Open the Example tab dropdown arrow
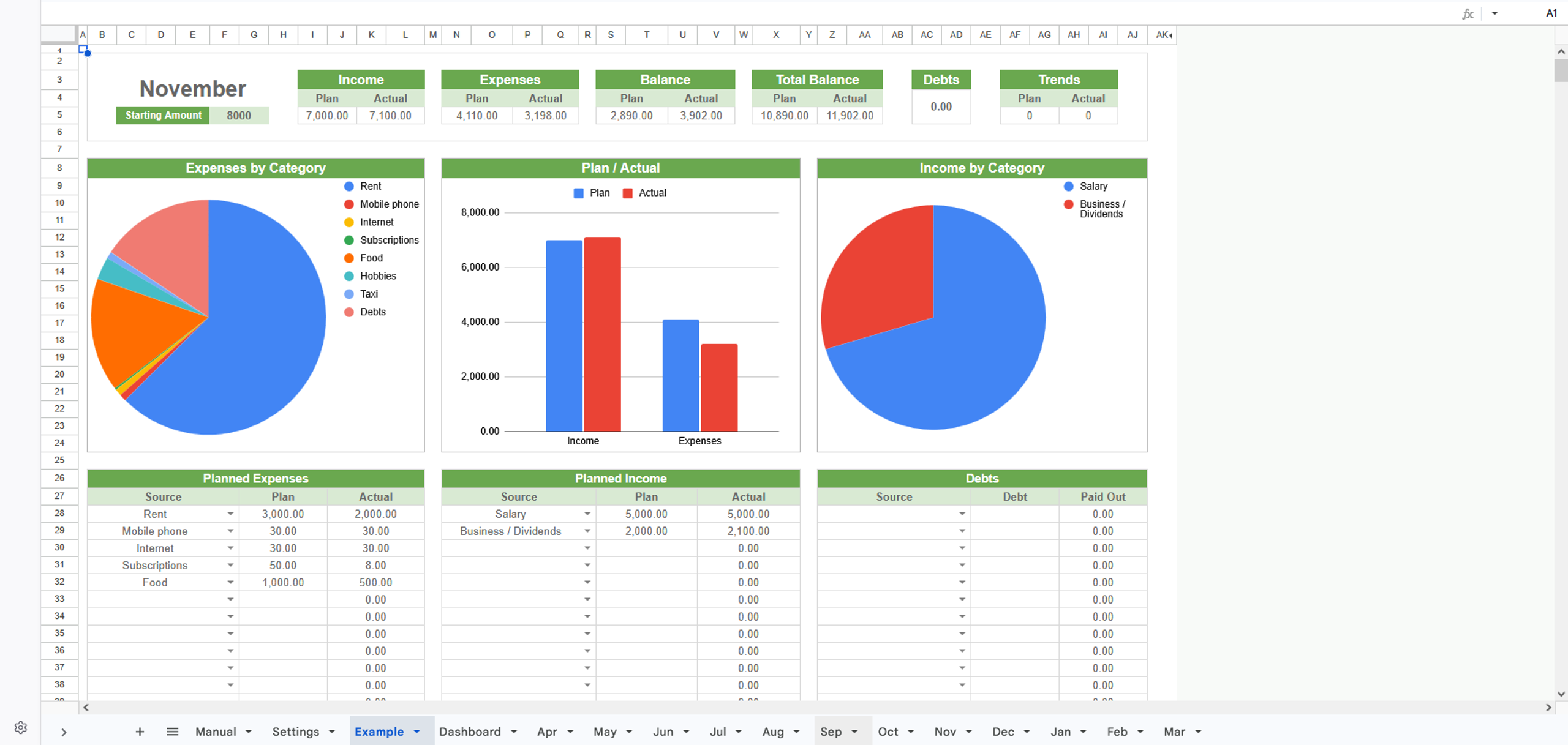The height and width of the screenshot is (745, 1568). (417, 732)
